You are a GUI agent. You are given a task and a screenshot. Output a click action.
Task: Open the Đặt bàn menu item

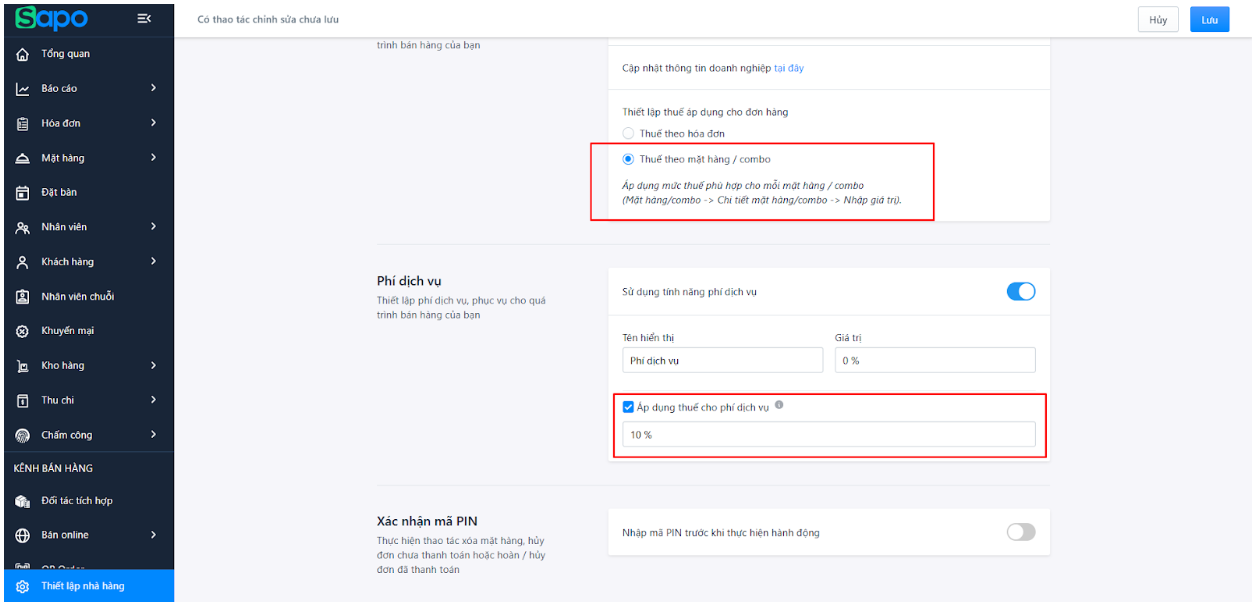(87, 192)
